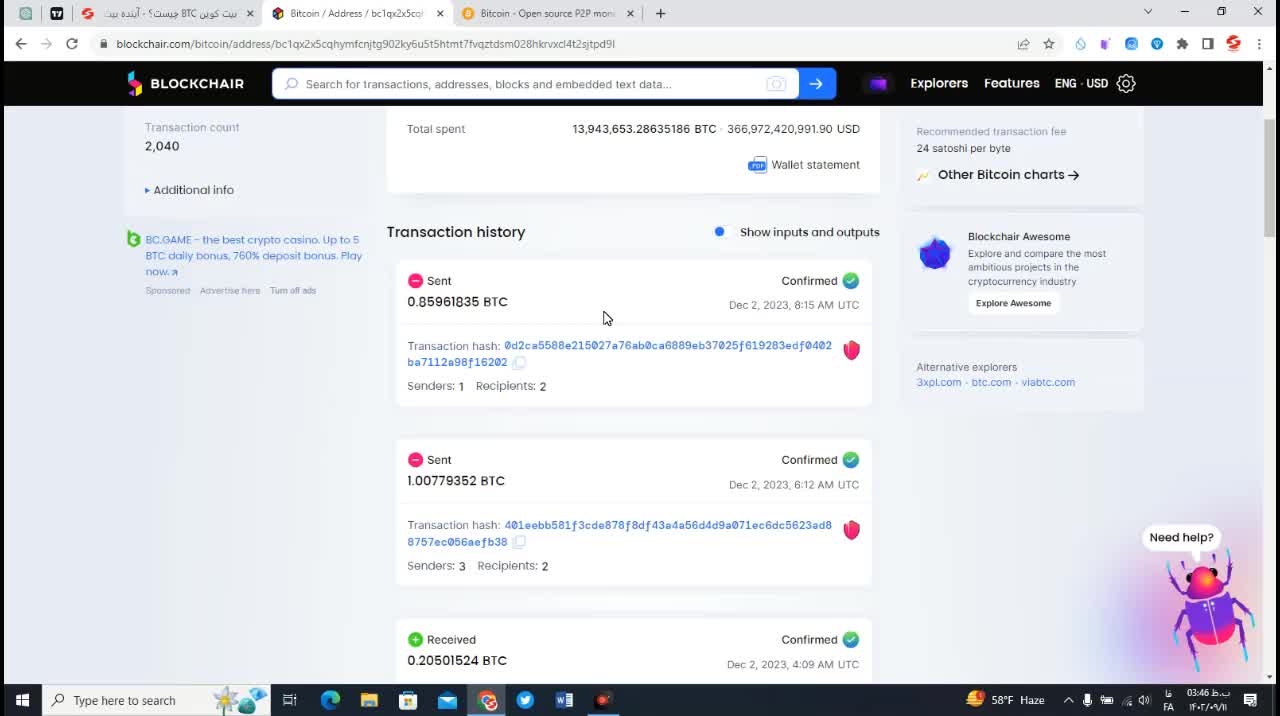Open the ENG · USD language selector
This screenshot has width=1280, height=716.
[1081, 84]
